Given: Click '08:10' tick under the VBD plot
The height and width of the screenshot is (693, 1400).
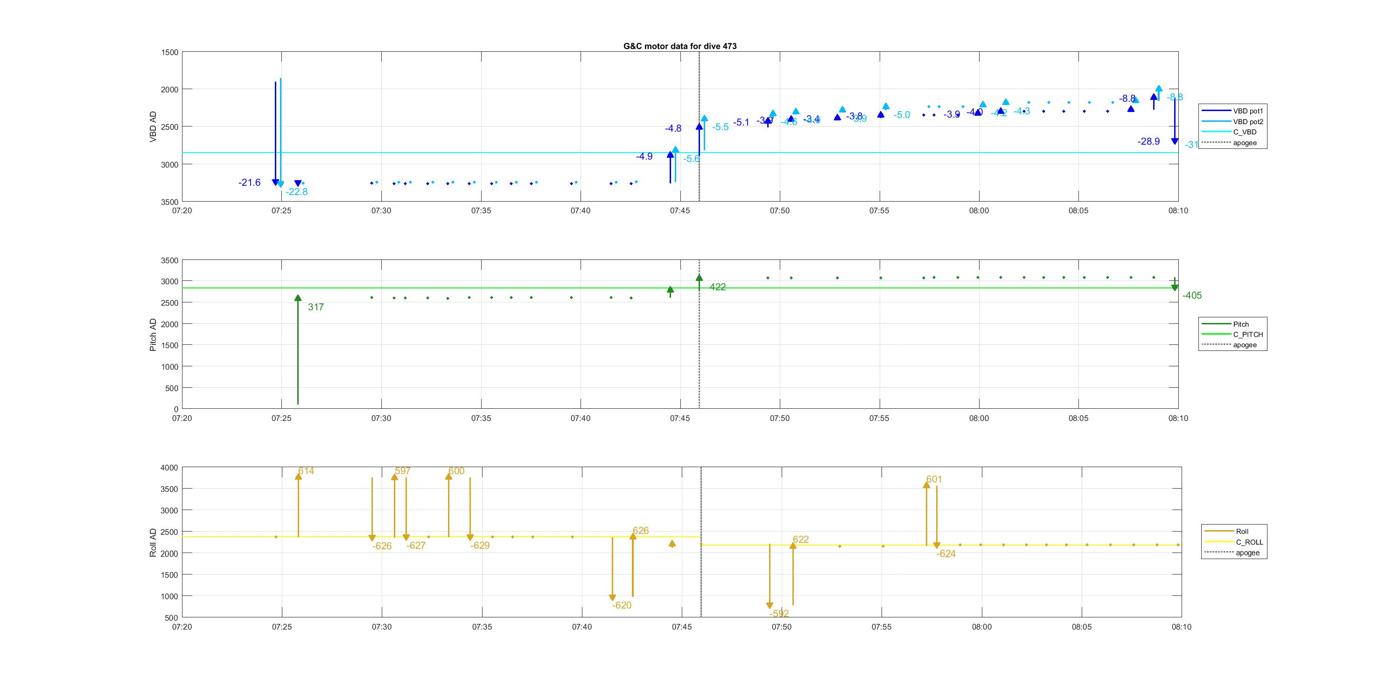Looking at the screenshot, I should 1178,211.
